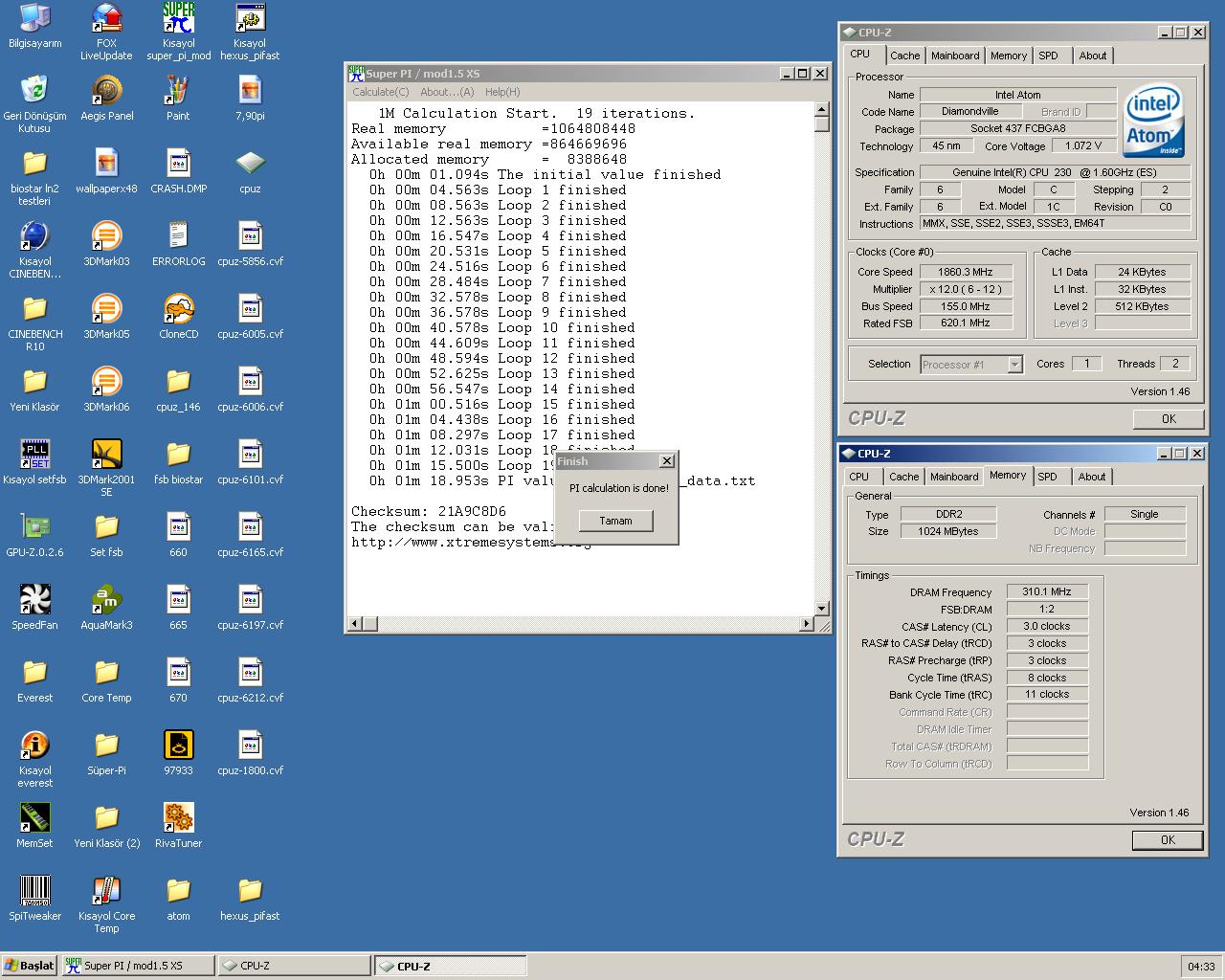The image size is (1225, 980).
Task: Click Super PI horizontal scrollbar right arrow
Action: click(806, 624)
